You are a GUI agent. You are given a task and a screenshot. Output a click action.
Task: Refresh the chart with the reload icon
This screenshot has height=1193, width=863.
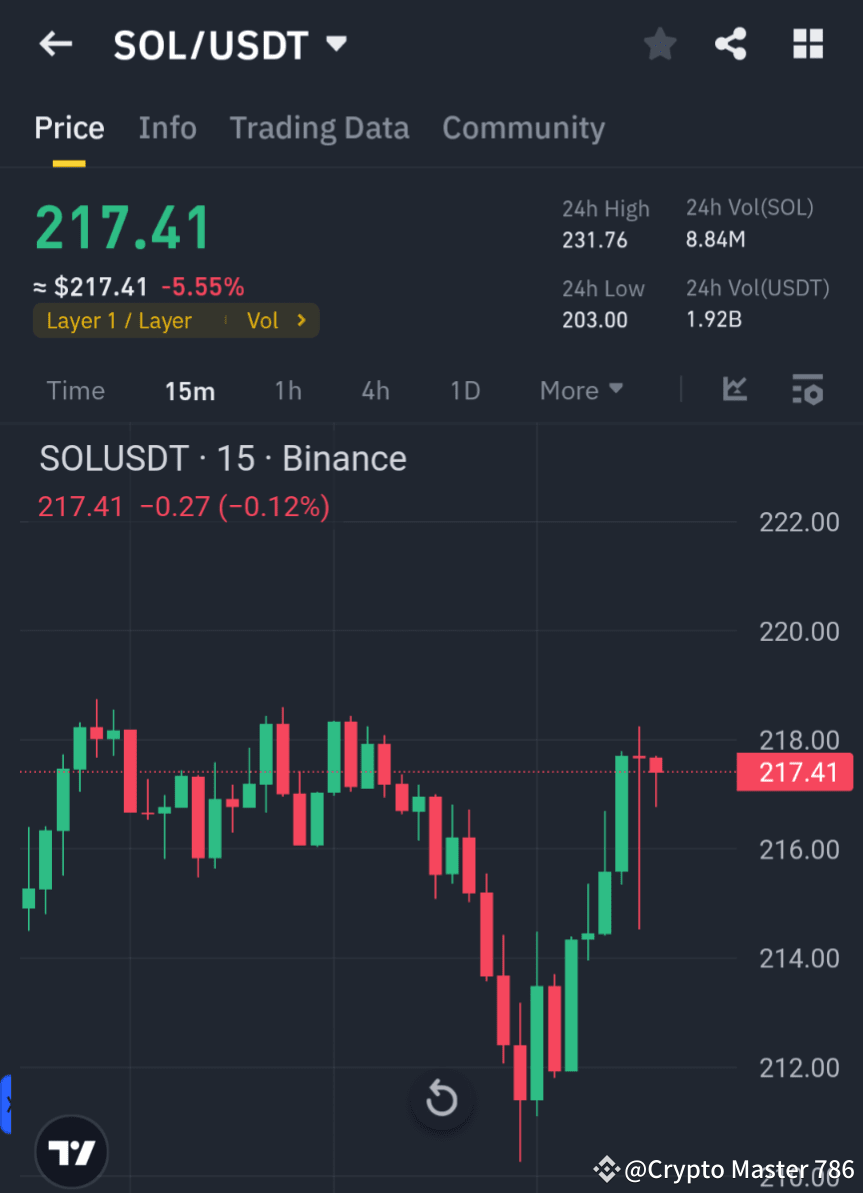click(441, 1098)
